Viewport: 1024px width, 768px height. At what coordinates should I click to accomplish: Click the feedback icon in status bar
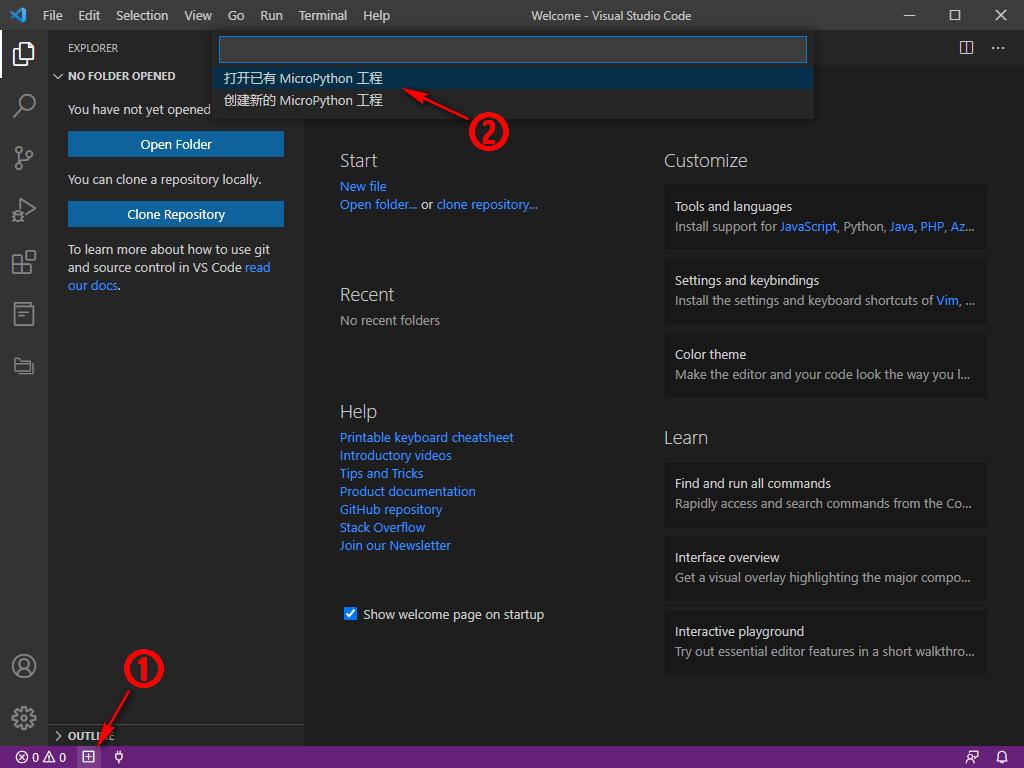pyautogui.click(x=972, y=757)
